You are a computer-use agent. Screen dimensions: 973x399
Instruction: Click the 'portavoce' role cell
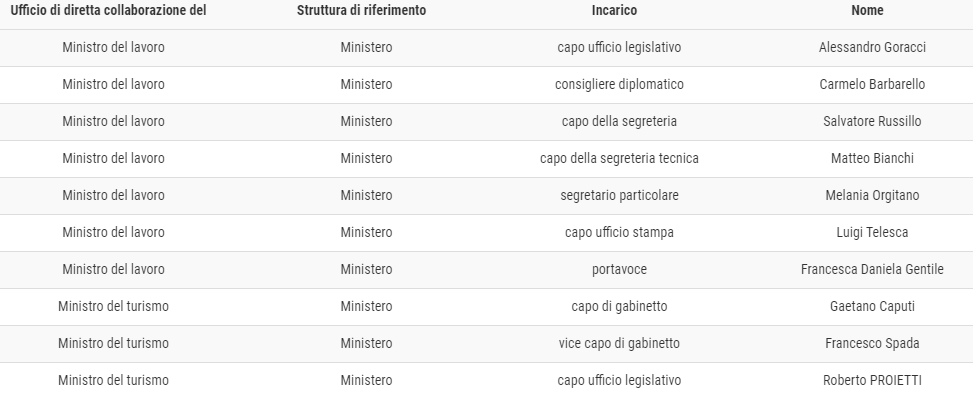[x=619, y=269]
